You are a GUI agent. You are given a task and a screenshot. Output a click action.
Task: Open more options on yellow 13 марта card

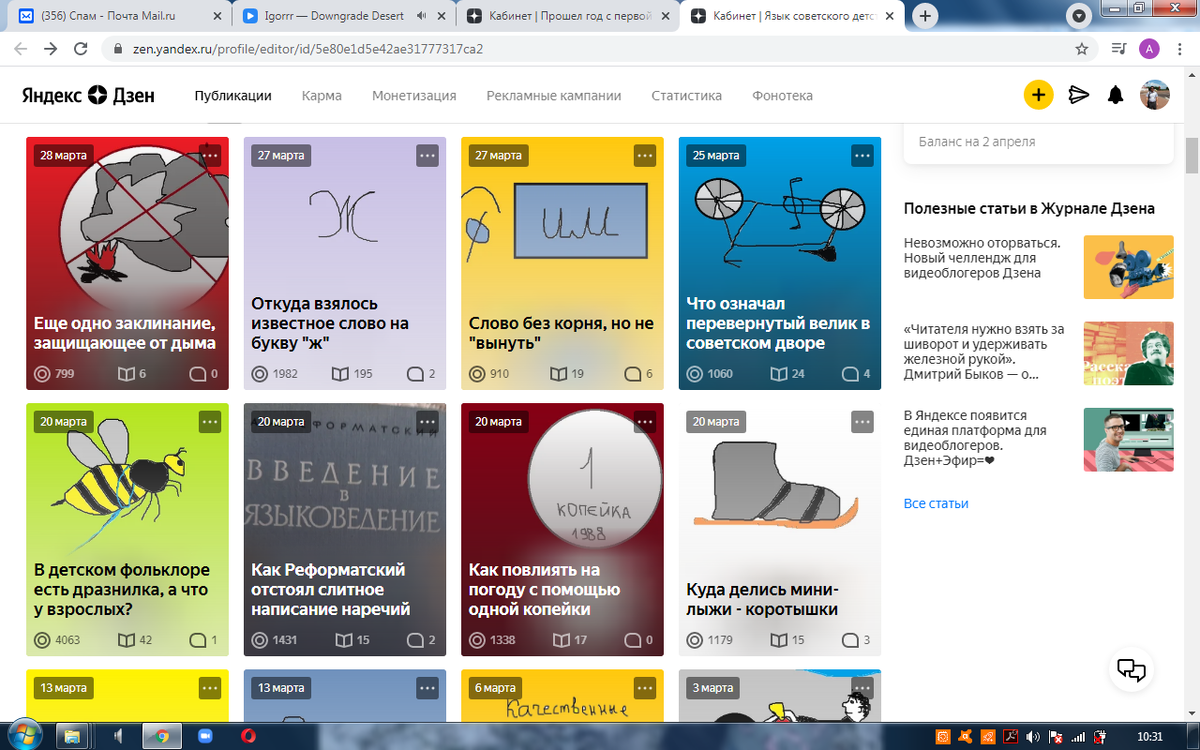pyautogui.click(x=209, y=687)
